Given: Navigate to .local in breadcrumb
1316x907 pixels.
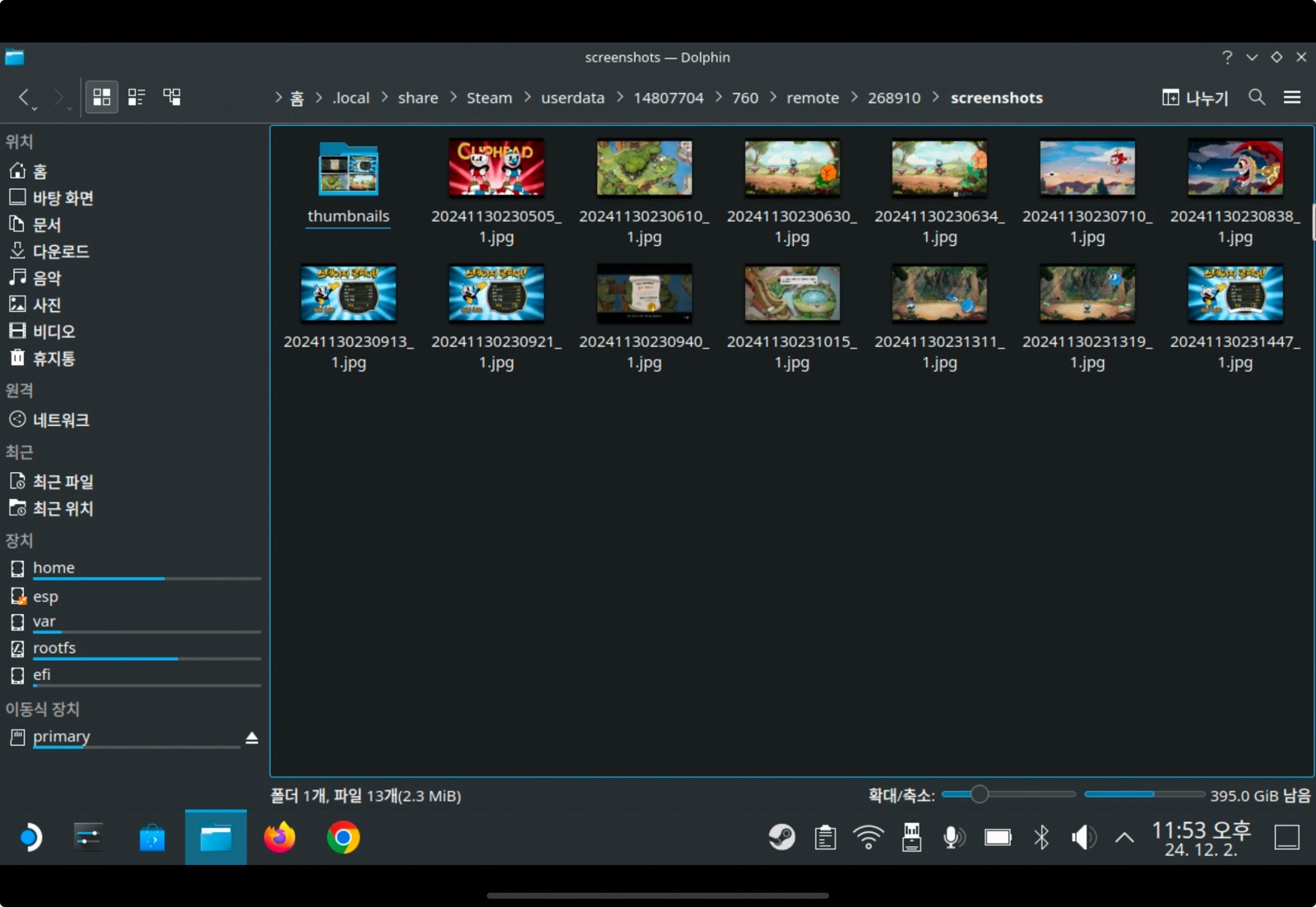Looking at the screenshot, I should point(350,98).
